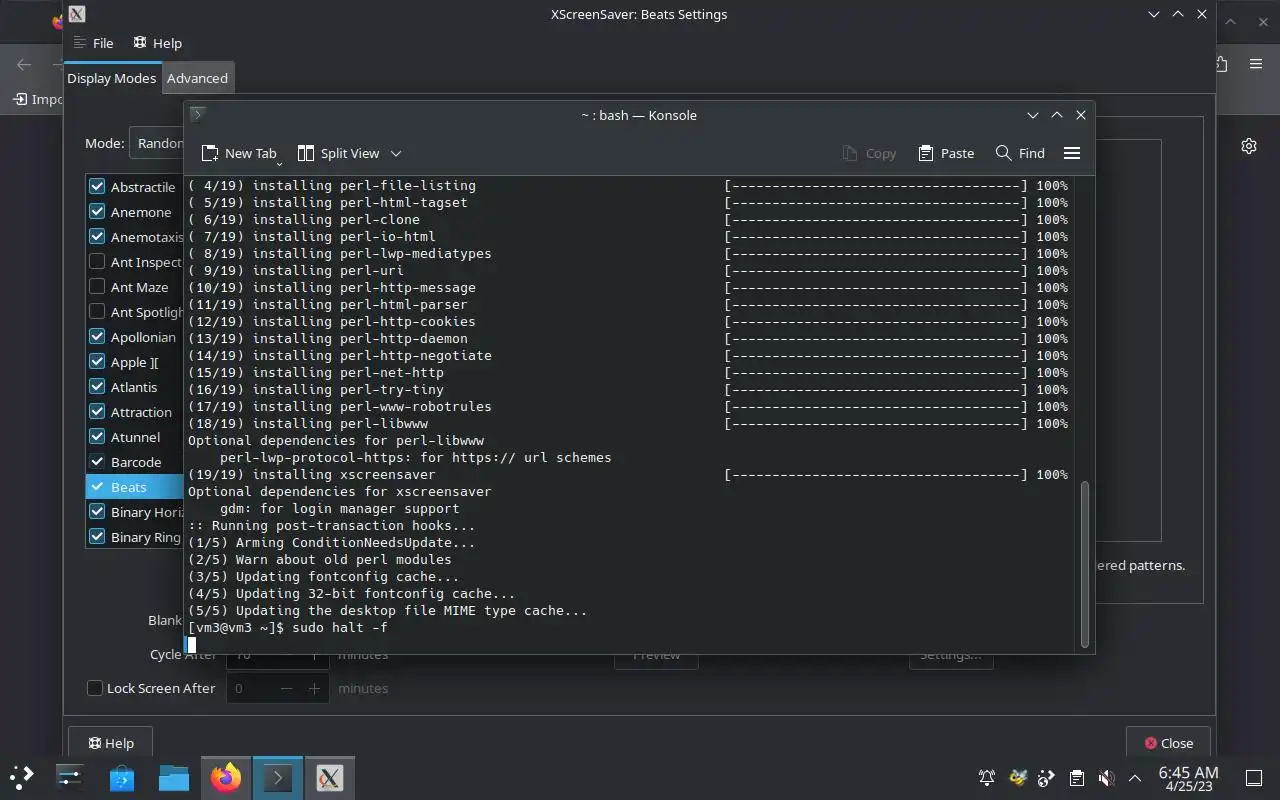The width and height of the screenshot is (1280, 800).
Task: Decrease Lock Screen After minutes value
Action: [x=287, y=688]
